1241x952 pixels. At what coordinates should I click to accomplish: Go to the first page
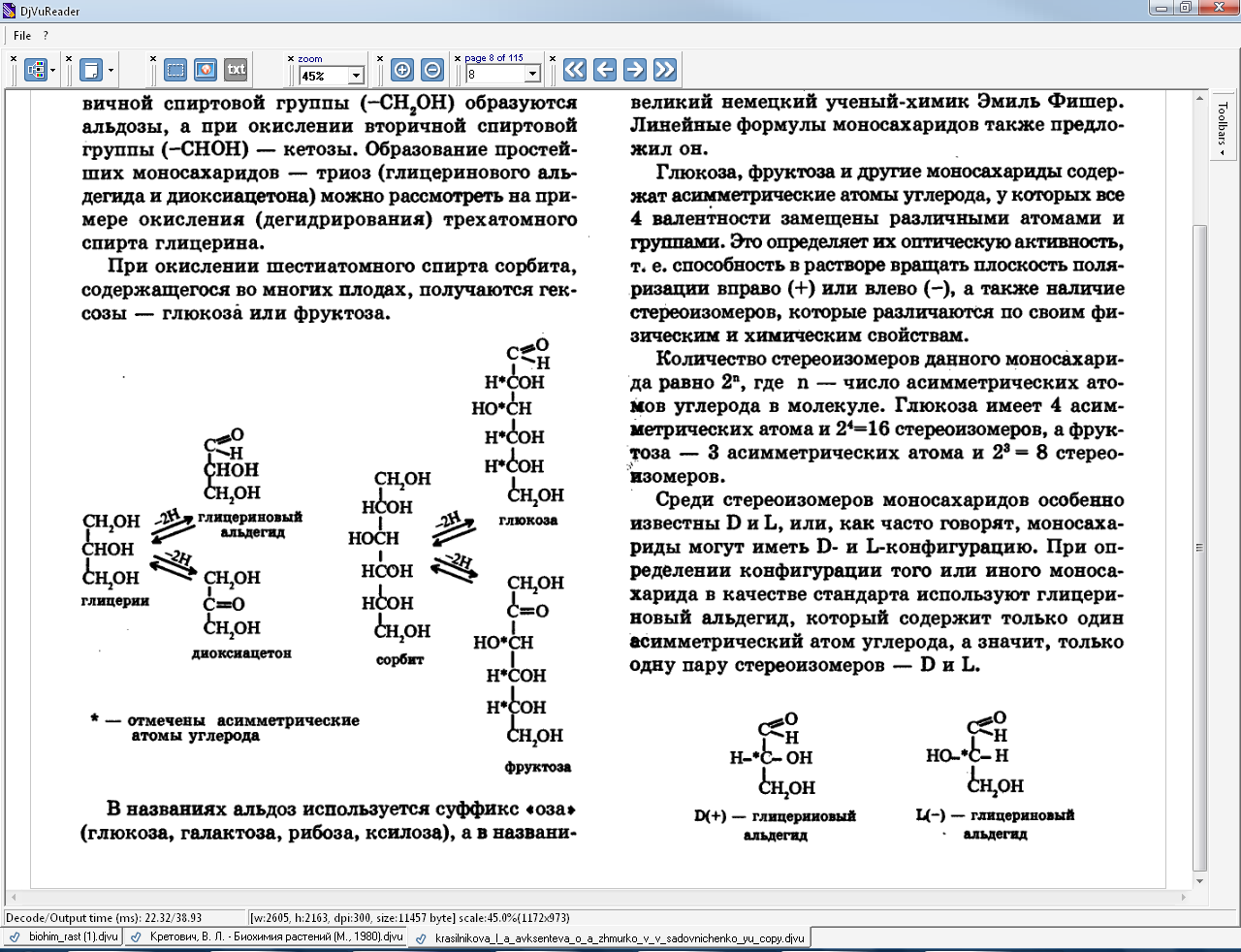click(x=575, y=70)
